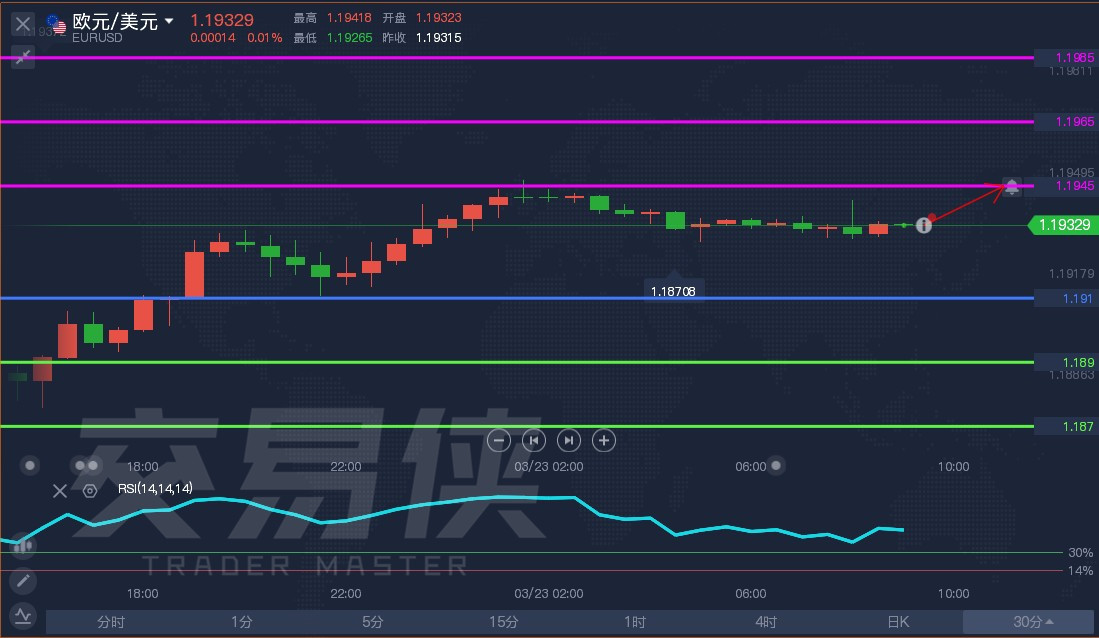1099x638 pixels.
Task: Click the dot marker beside 06:00
Action: point(776,466)
